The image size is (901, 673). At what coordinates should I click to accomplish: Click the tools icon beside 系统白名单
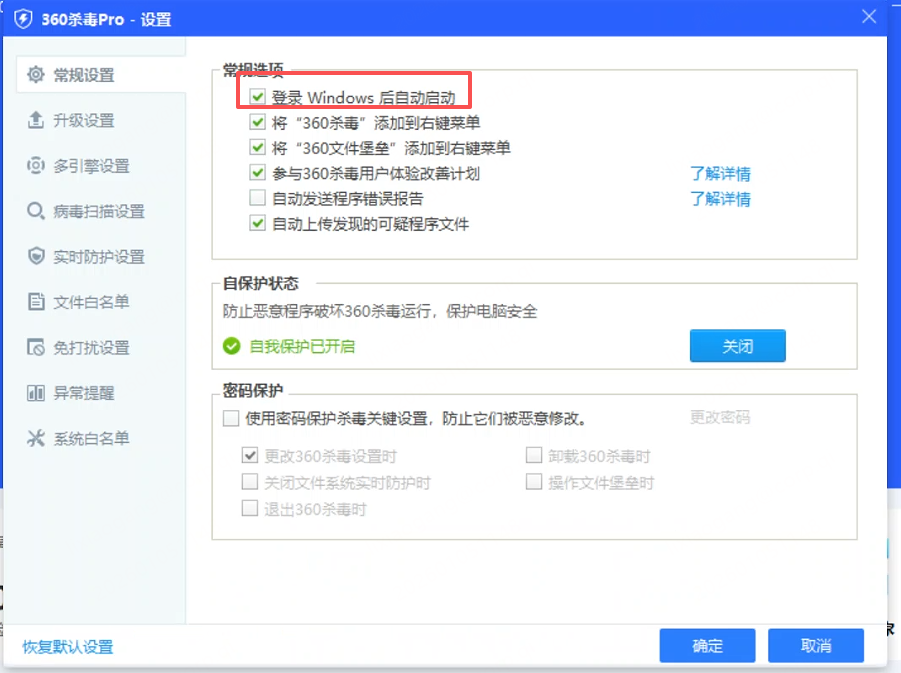pyautogui.click(x=36, y=439)
